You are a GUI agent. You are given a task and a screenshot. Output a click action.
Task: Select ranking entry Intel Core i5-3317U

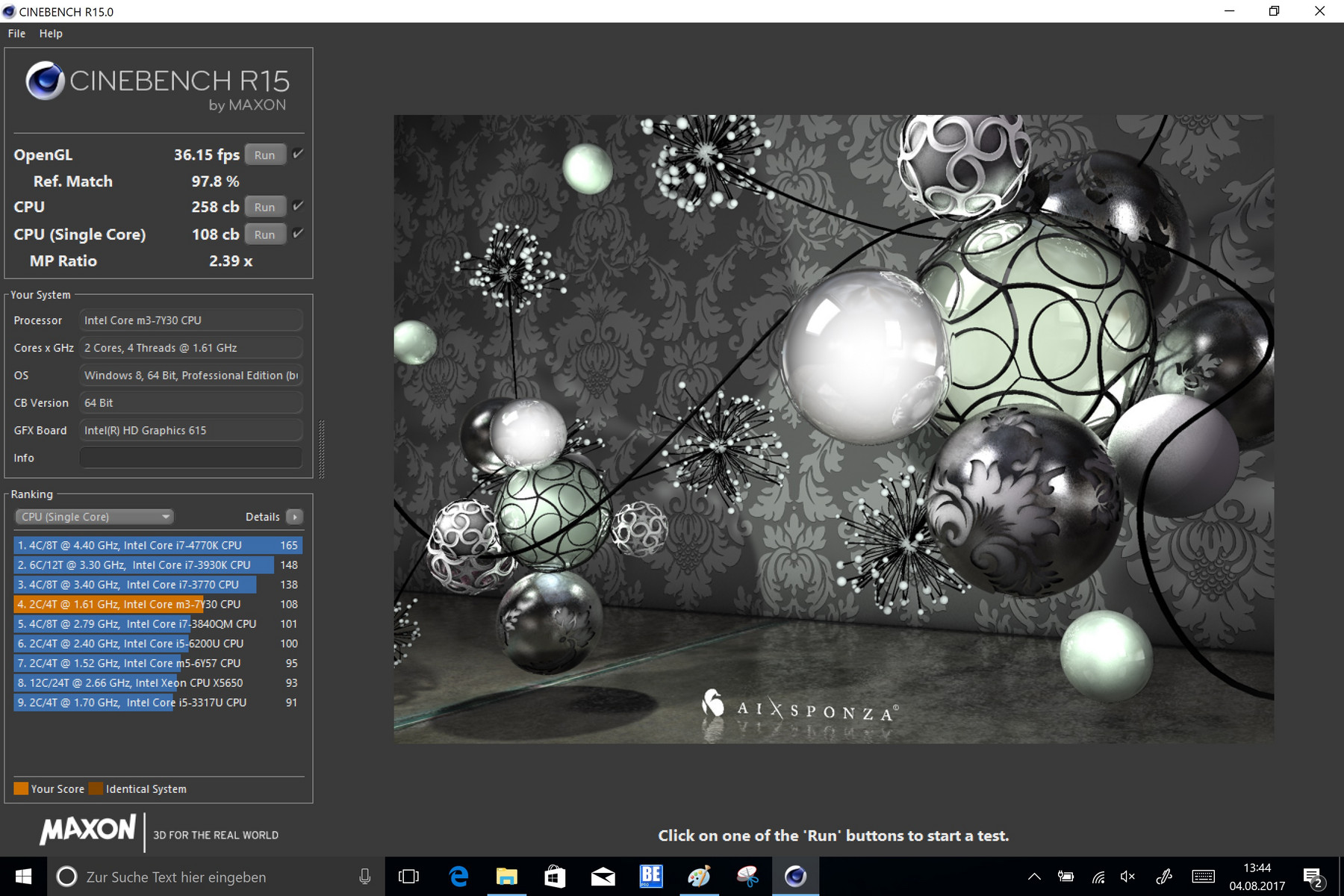[x=158, y=703]
